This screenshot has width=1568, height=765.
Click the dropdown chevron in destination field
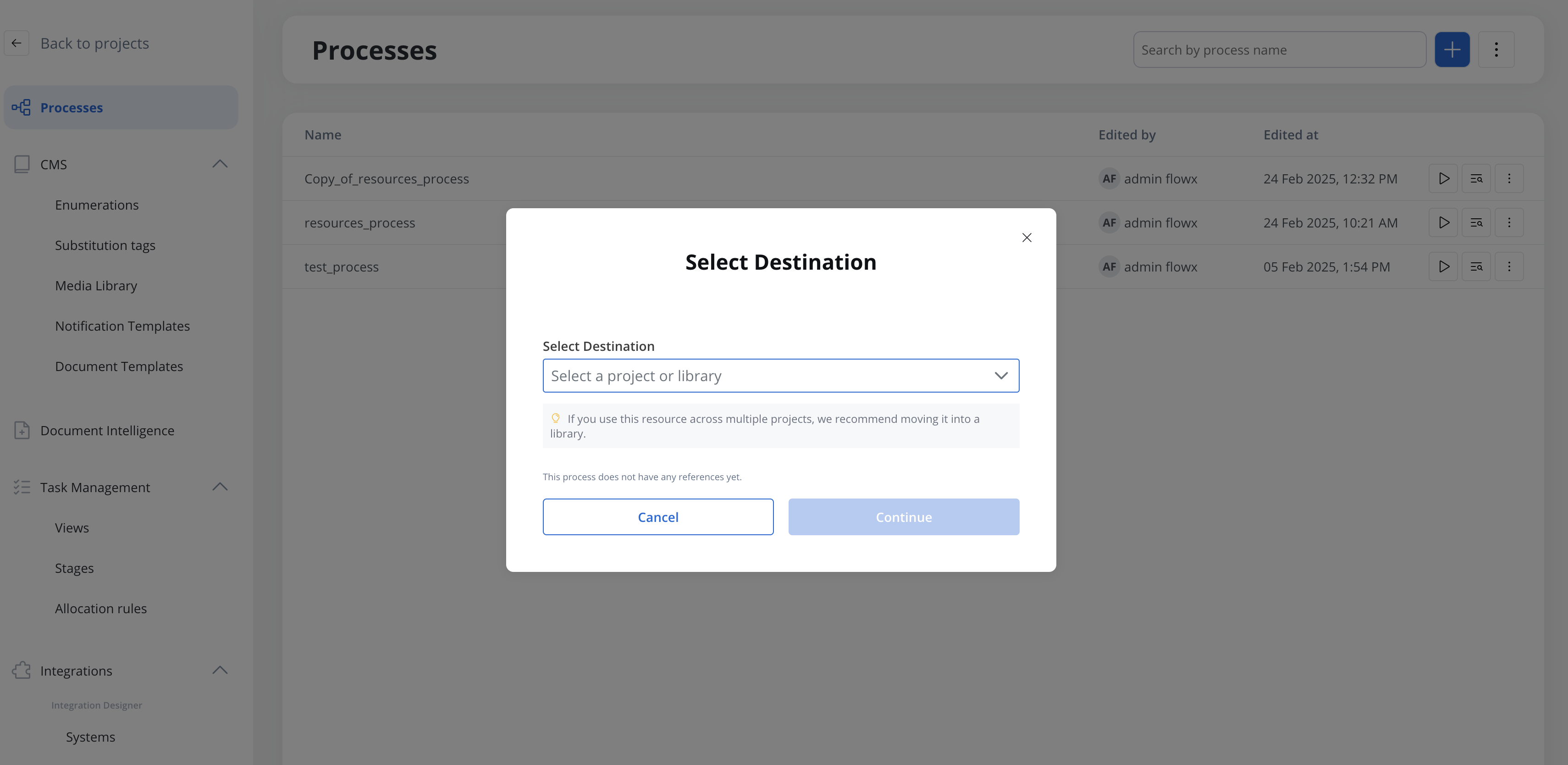pos(1001,376)
